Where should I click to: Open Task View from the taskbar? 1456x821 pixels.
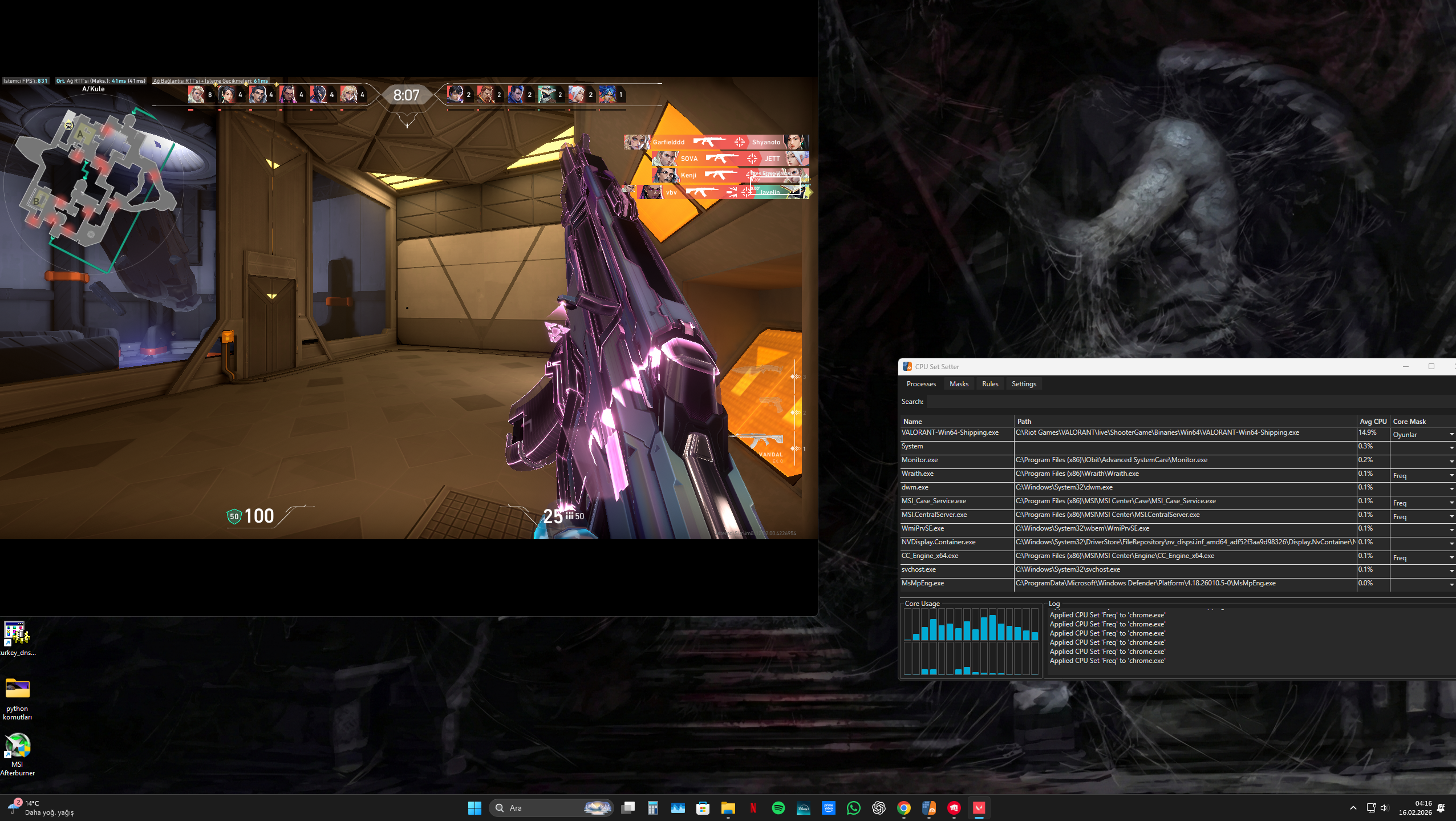[x=628, y=808]
